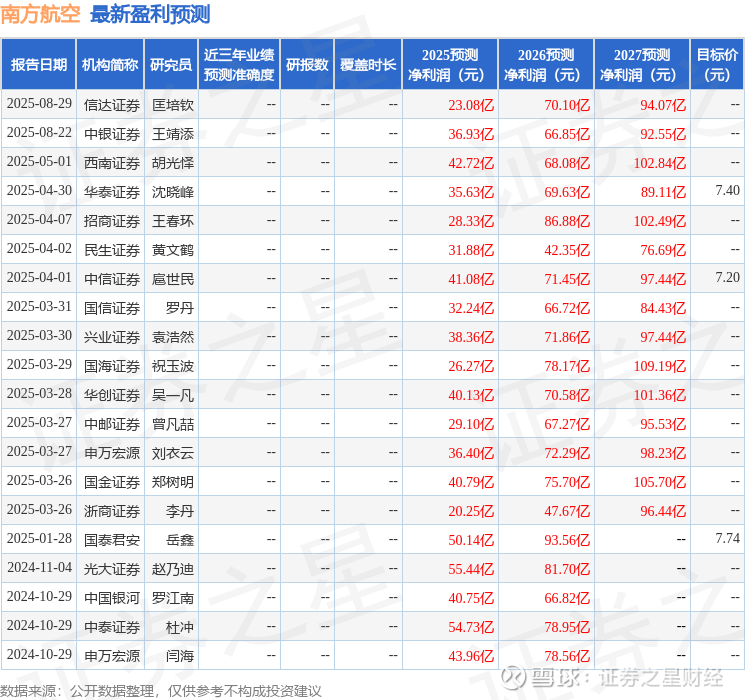Select the 国信证券 institution cell
The height and width of the screenshot is (700, 745).
[112, 307]
